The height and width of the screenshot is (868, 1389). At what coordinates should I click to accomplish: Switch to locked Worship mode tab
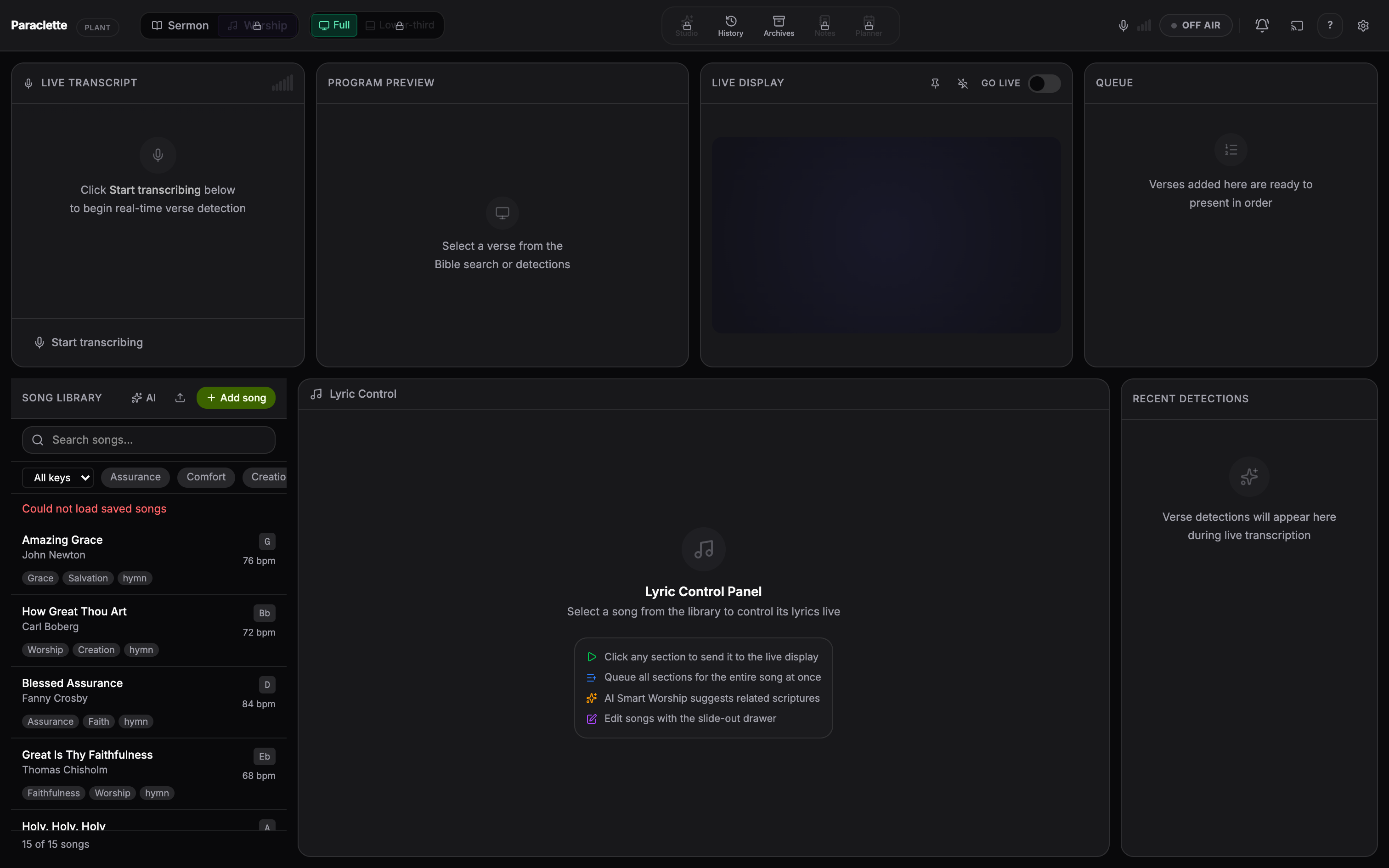[257, 26]
